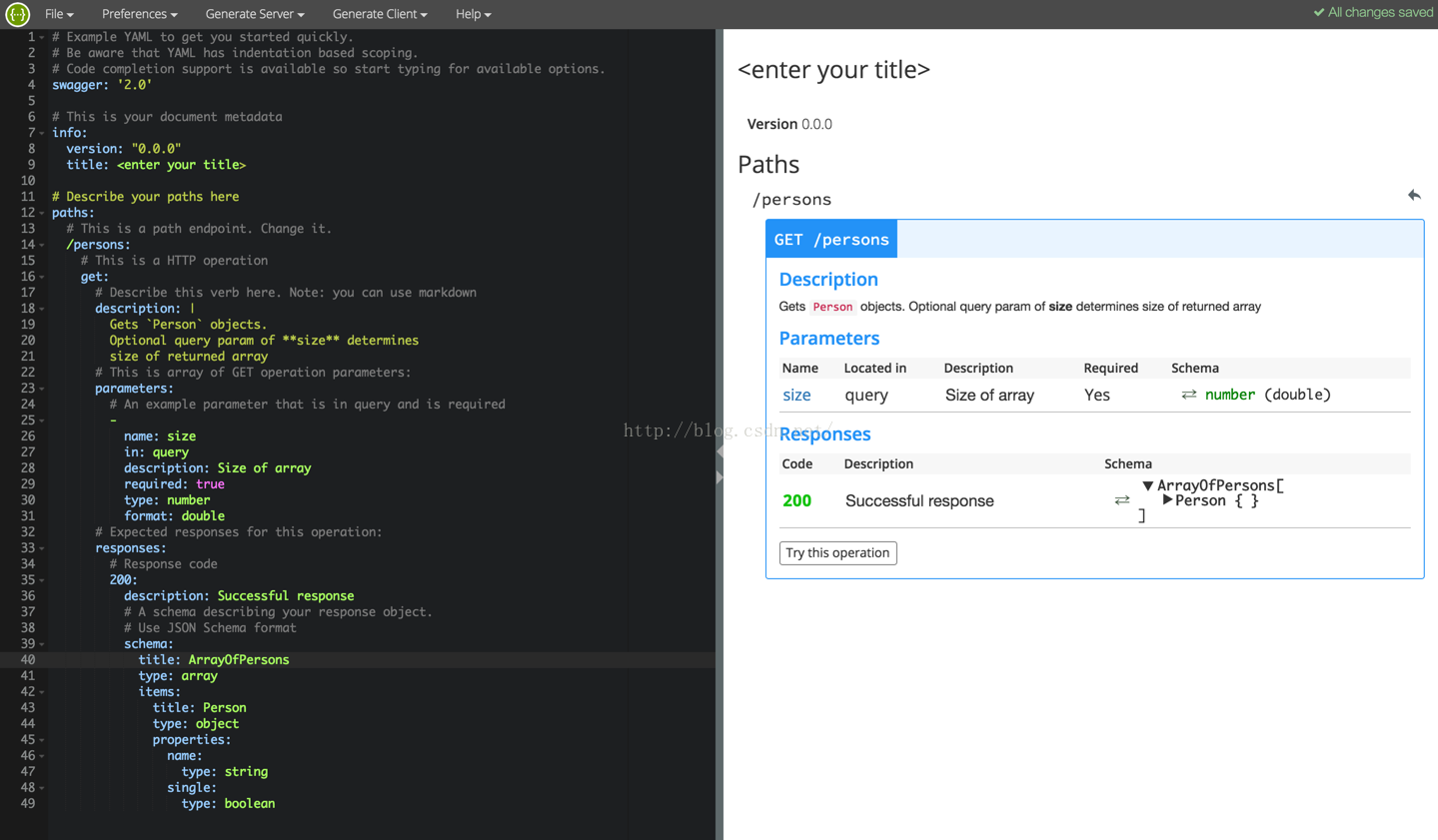The image size is (1438, 840).
Task: Collapse the GET /persons operation header
Action: pyautogui.click(x=831, y=240)
